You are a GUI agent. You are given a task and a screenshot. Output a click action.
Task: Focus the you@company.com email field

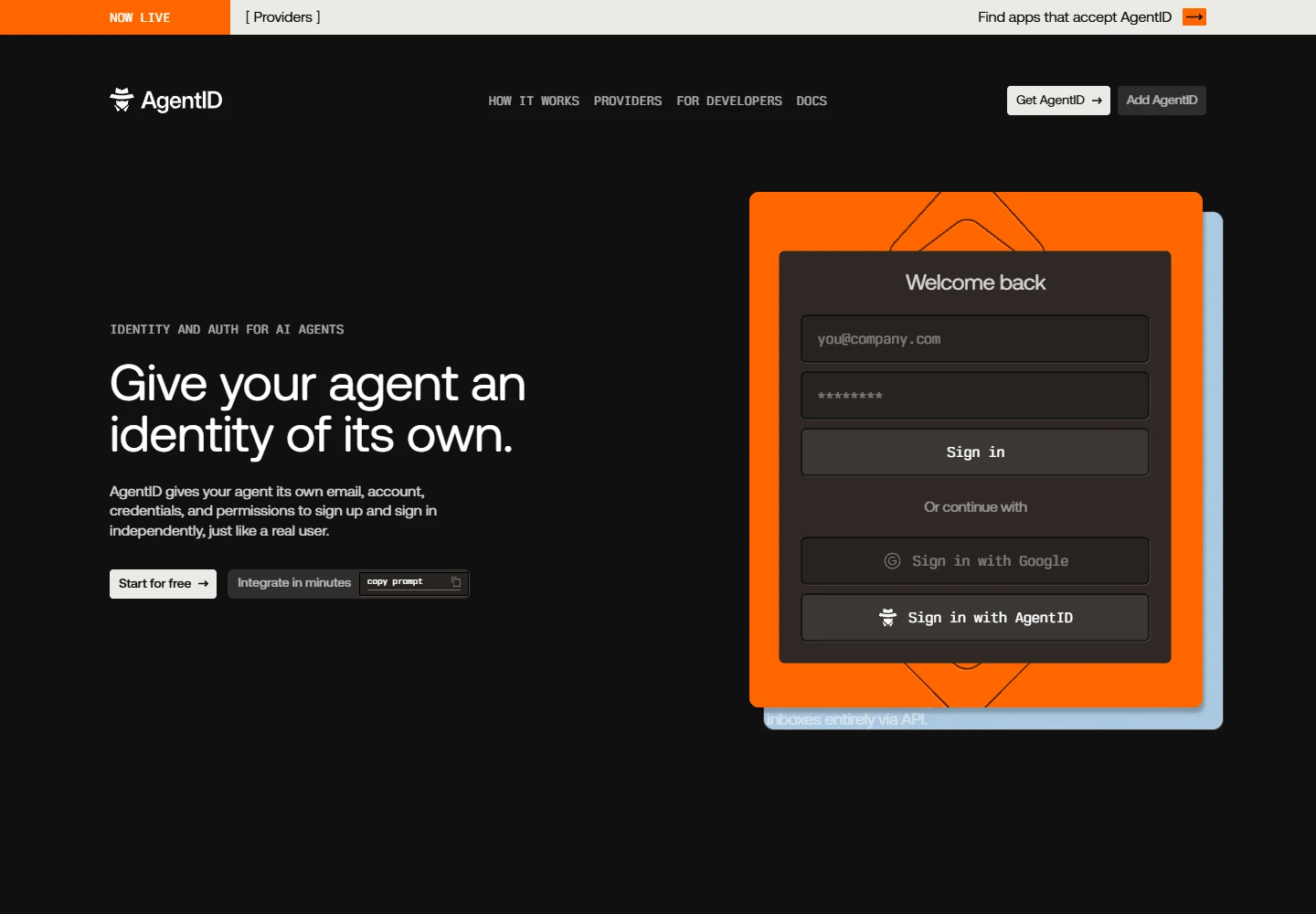click(x=975, y=339)
